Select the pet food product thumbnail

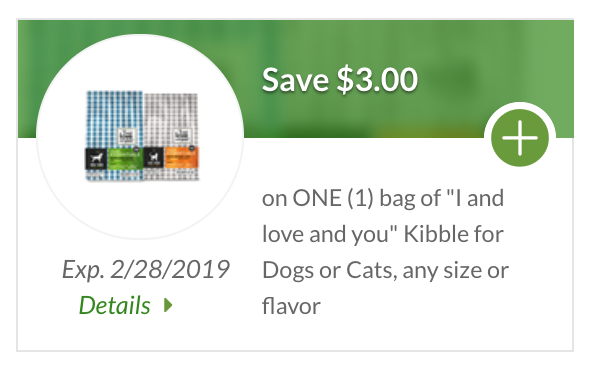click(142, 136)
